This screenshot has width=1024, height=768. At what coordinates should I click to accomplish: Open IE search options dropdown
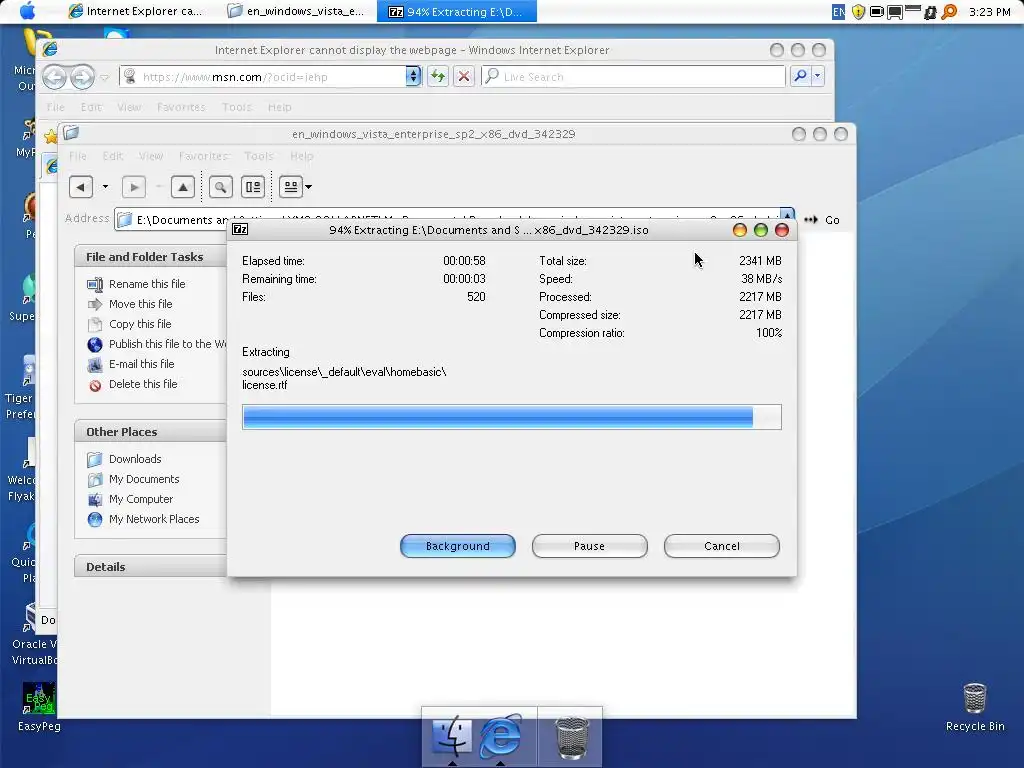pyautogui.click(x=818, y=76)
